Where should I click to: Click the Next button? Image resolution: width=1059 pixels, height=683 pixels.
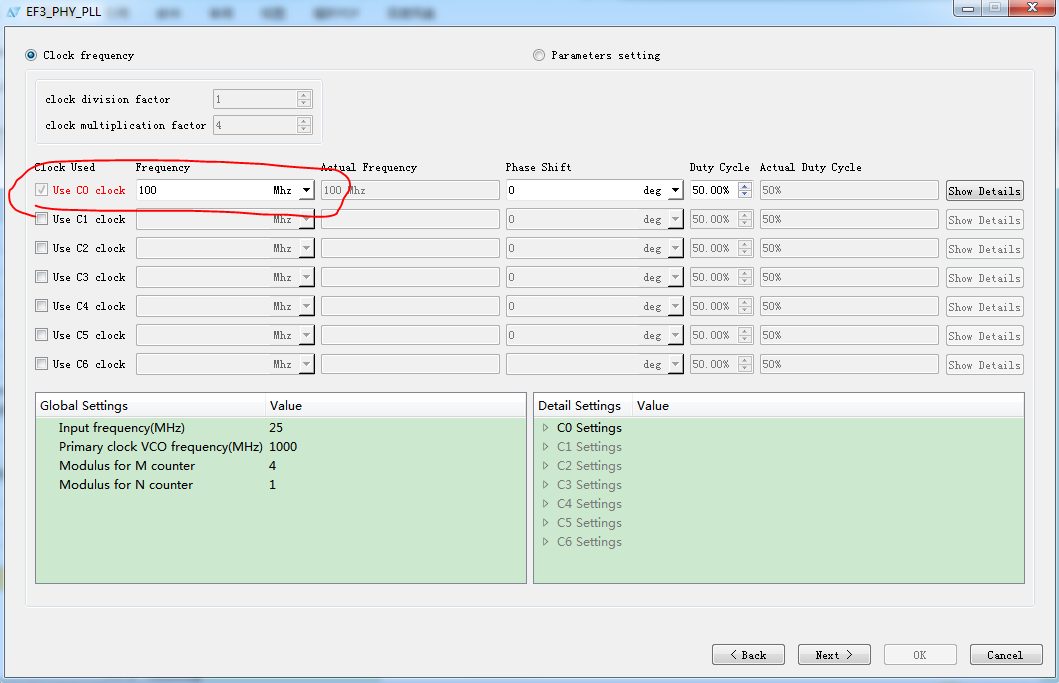(x=833, y=655)
